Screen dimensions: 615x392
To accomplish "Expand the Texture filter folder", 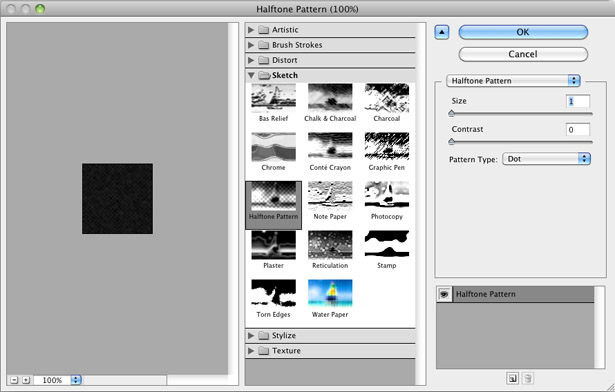I will tap(251, 351).
